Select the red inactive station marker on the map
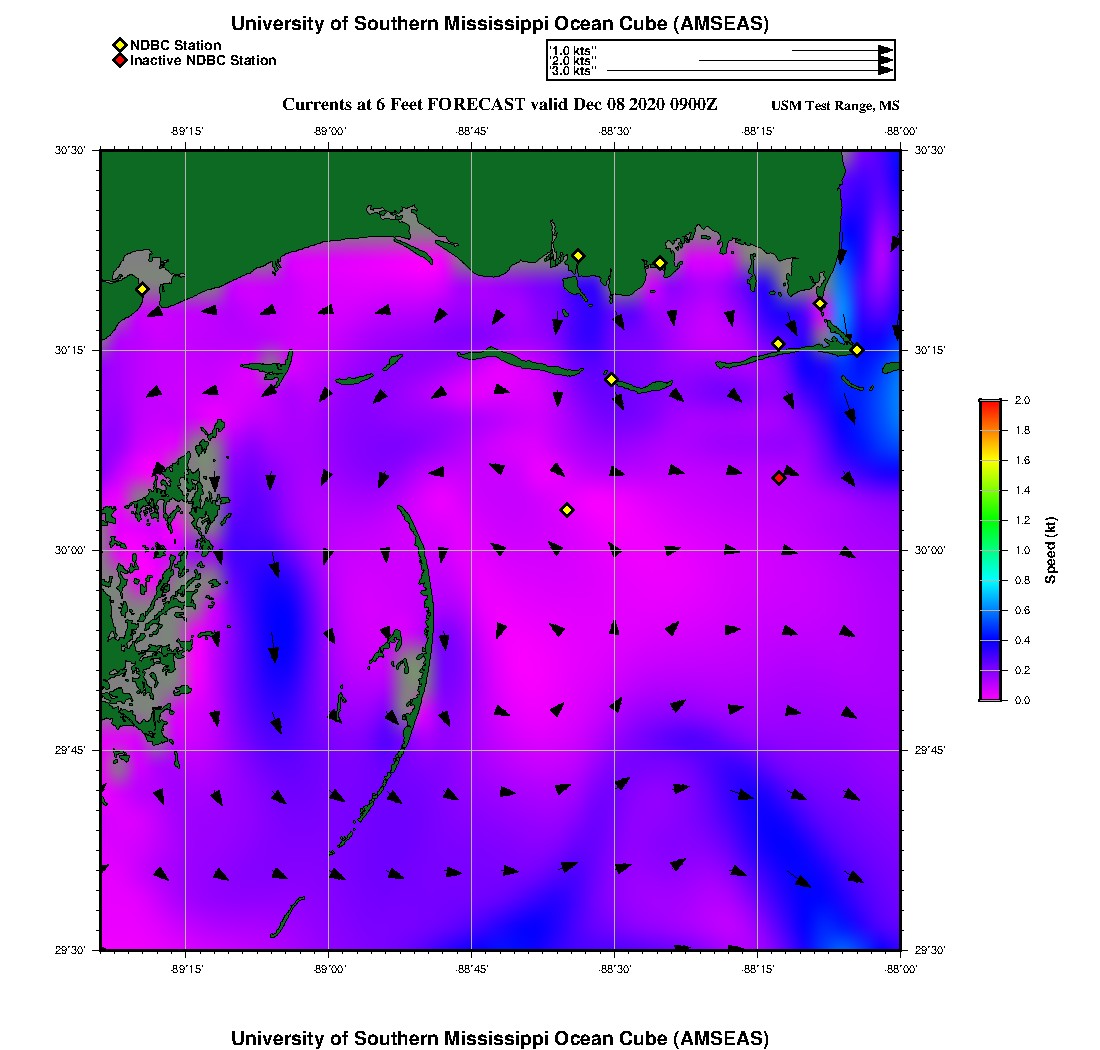 point(779,478)
